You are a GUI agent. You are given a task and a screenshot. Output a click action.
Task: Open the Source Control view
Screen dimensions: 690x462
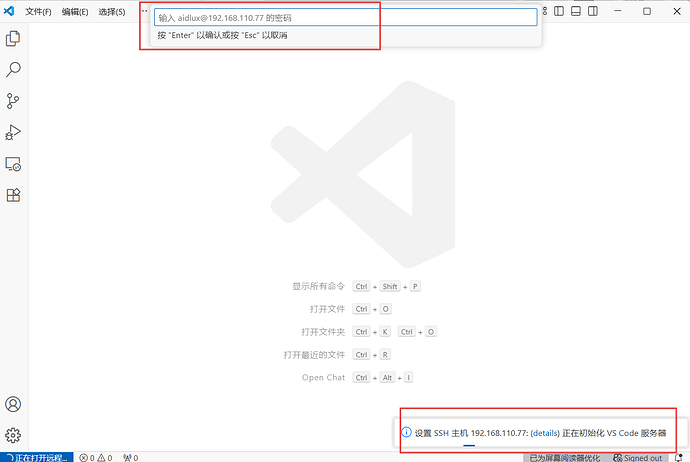14,100
